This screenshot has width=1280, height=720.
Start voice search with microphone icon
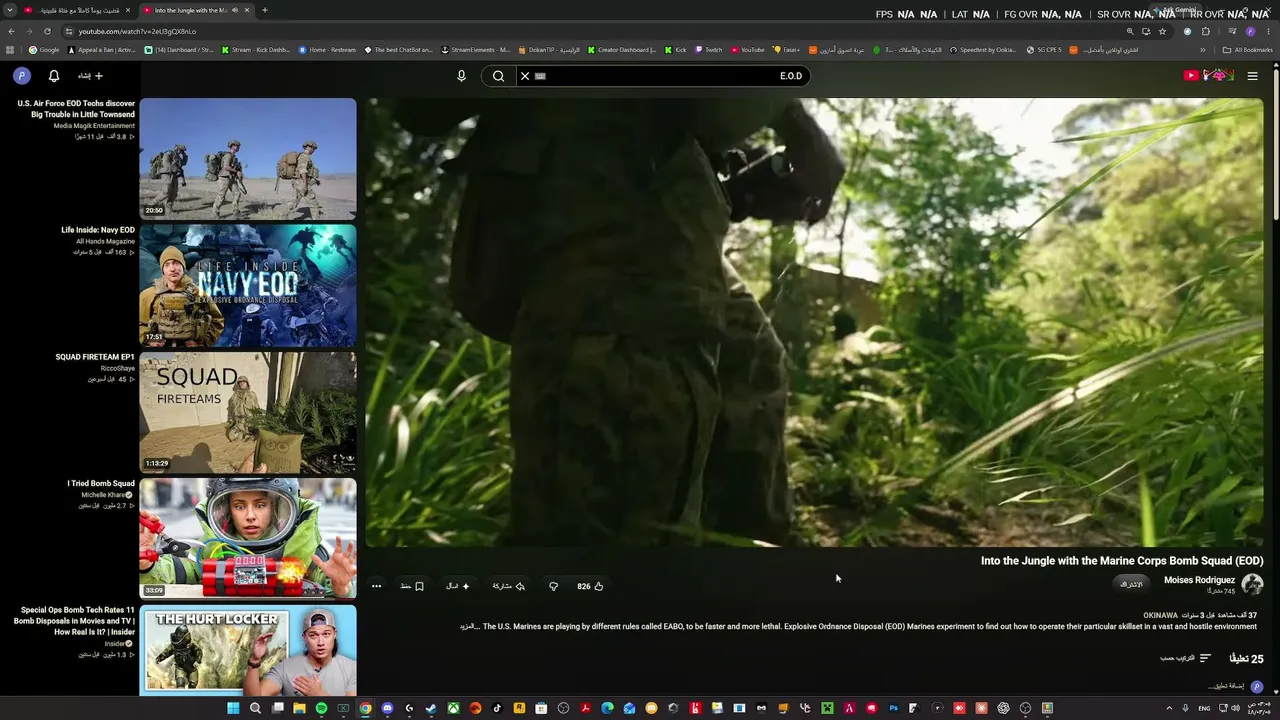pos(461,76)
